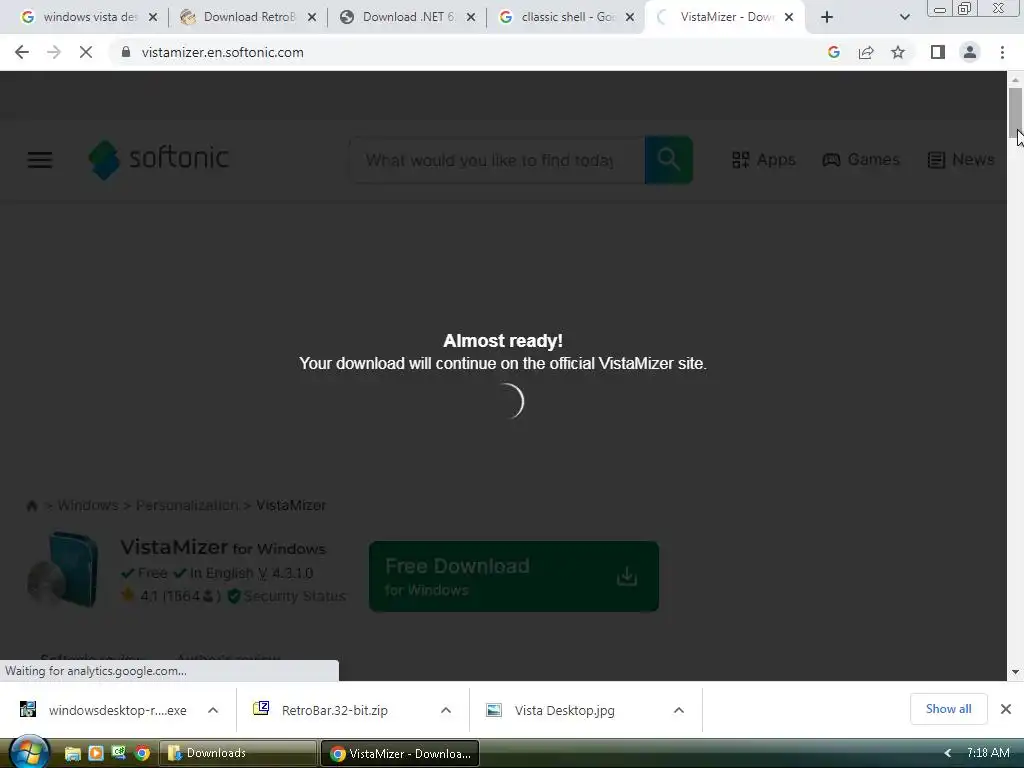
Task: Open the Softonic hamburger menu
Action: pos(40,159)
